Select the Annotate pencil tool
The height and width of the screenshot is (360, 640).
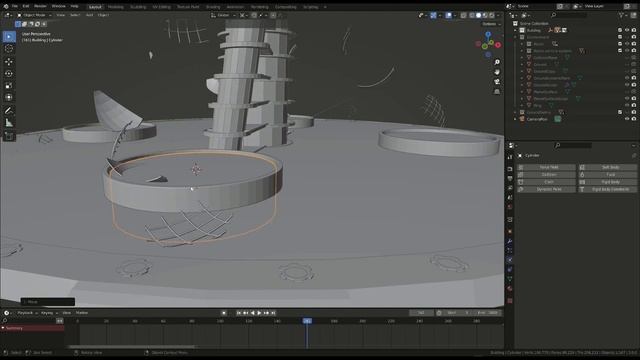tap(9, 111)
